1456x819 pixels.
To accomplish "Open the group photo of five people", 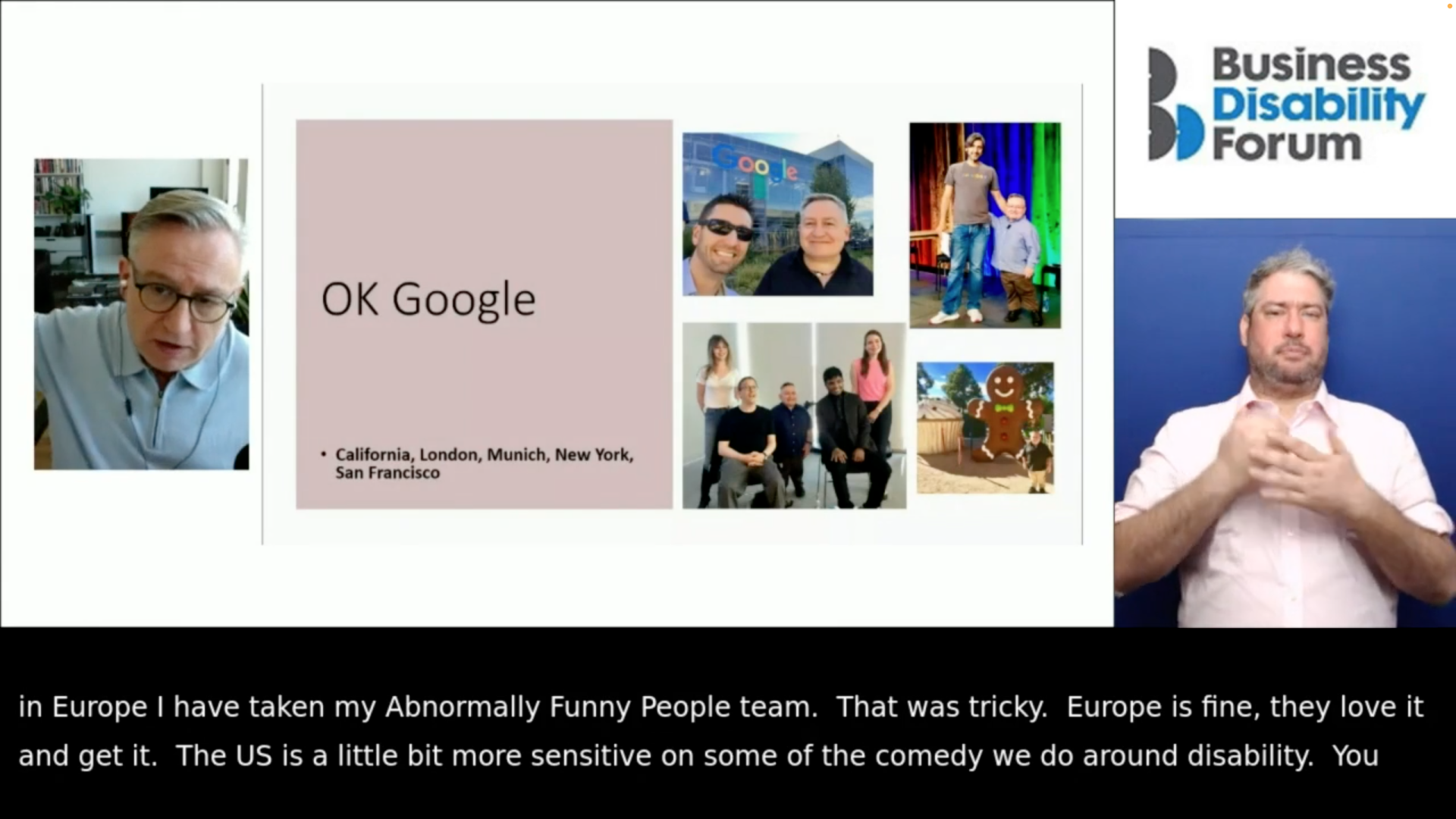I will click(x=794, y=416).
